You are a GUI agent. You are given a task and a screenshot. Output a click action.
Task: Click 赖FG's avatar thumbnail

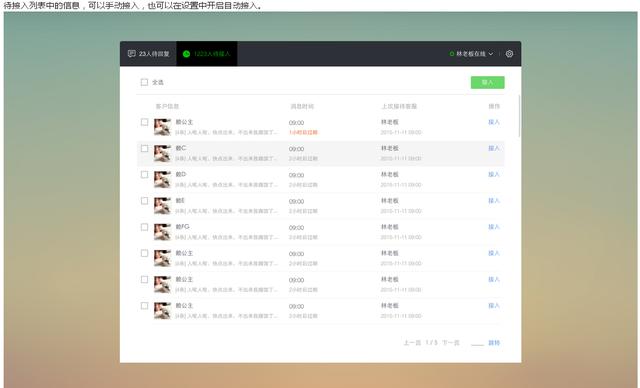(x=162, y=232)
